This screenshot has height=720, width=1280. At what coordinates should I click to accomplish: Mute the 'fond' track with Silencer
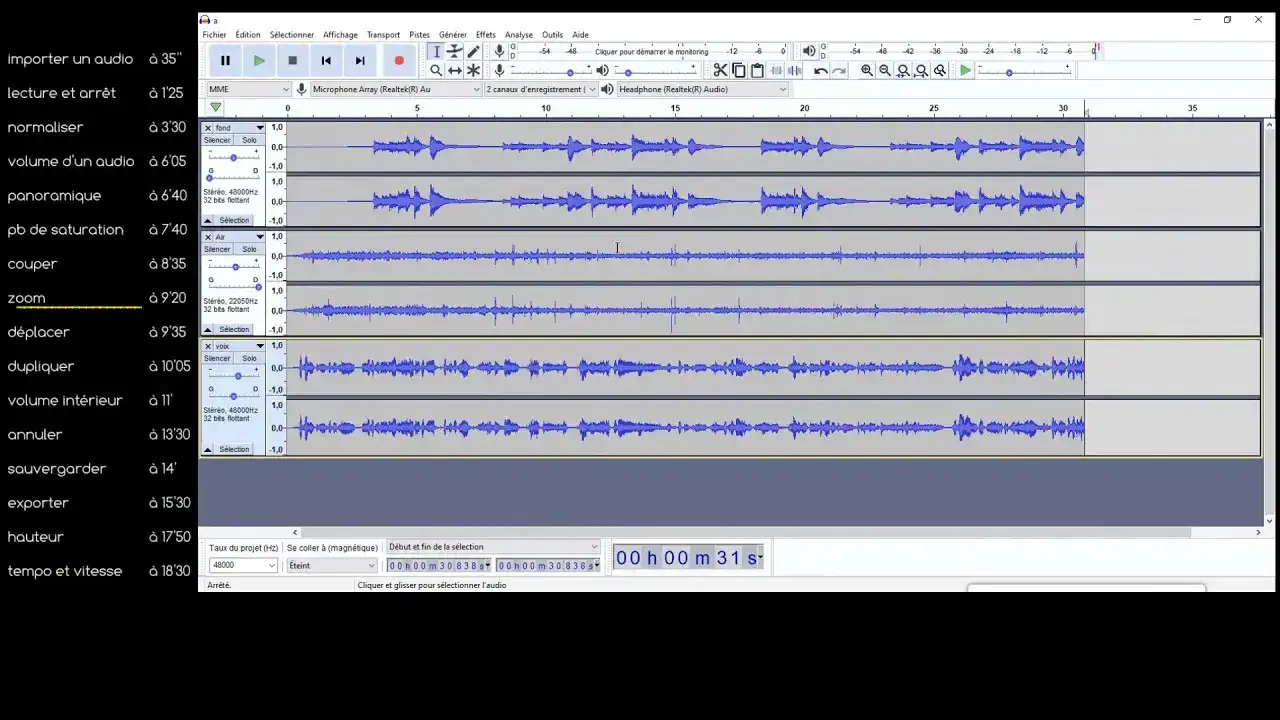click(217, 140)
